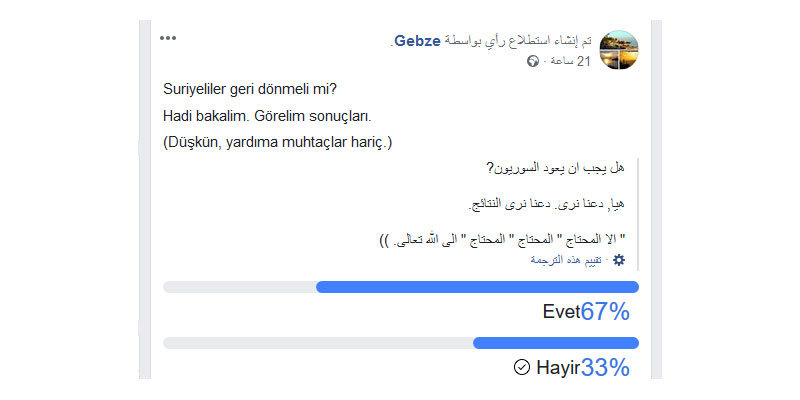Click the Düşkün, yardıma muhtaçlar hariç line
Screen dimensions: 800x400
[x=278, y=143]
